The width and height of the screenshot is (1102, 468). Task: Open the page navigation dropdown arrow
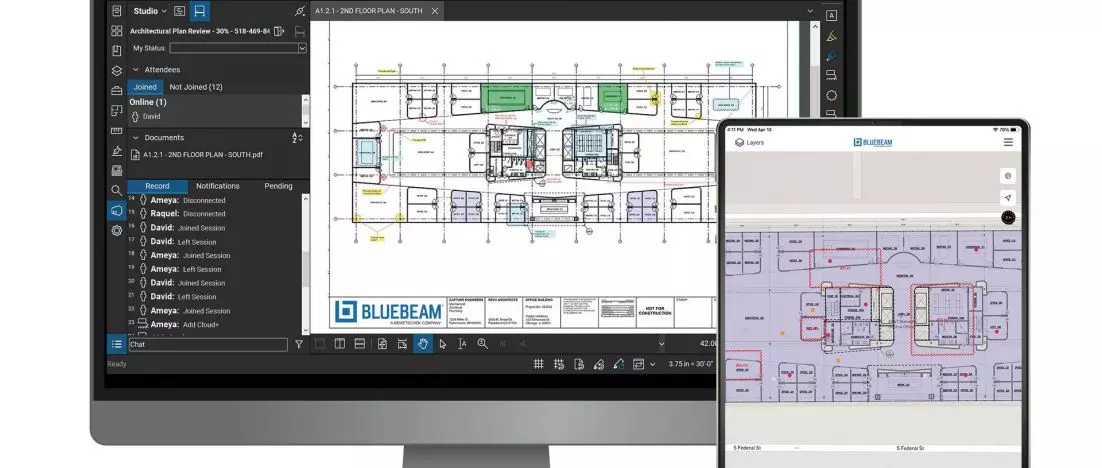661,344
